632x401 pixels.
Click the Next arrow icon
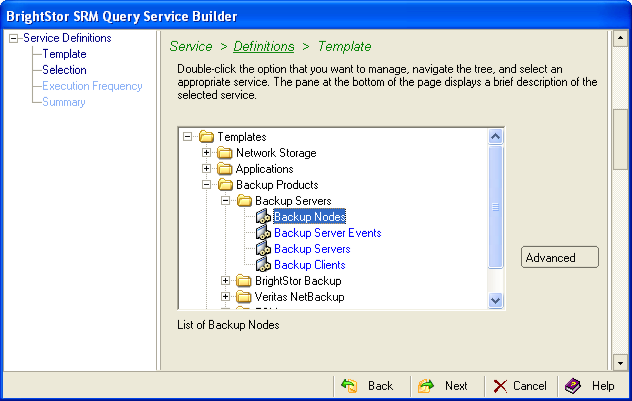426,386
